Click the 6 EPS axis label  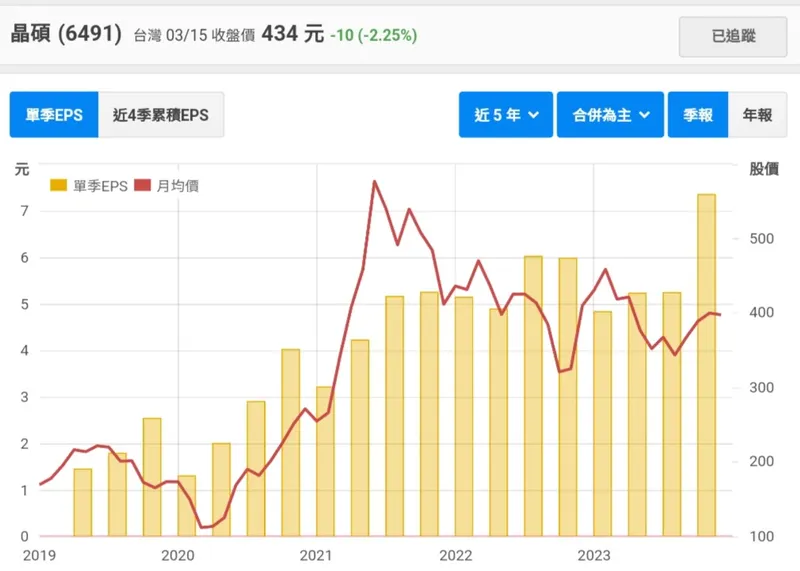point(24,258)
